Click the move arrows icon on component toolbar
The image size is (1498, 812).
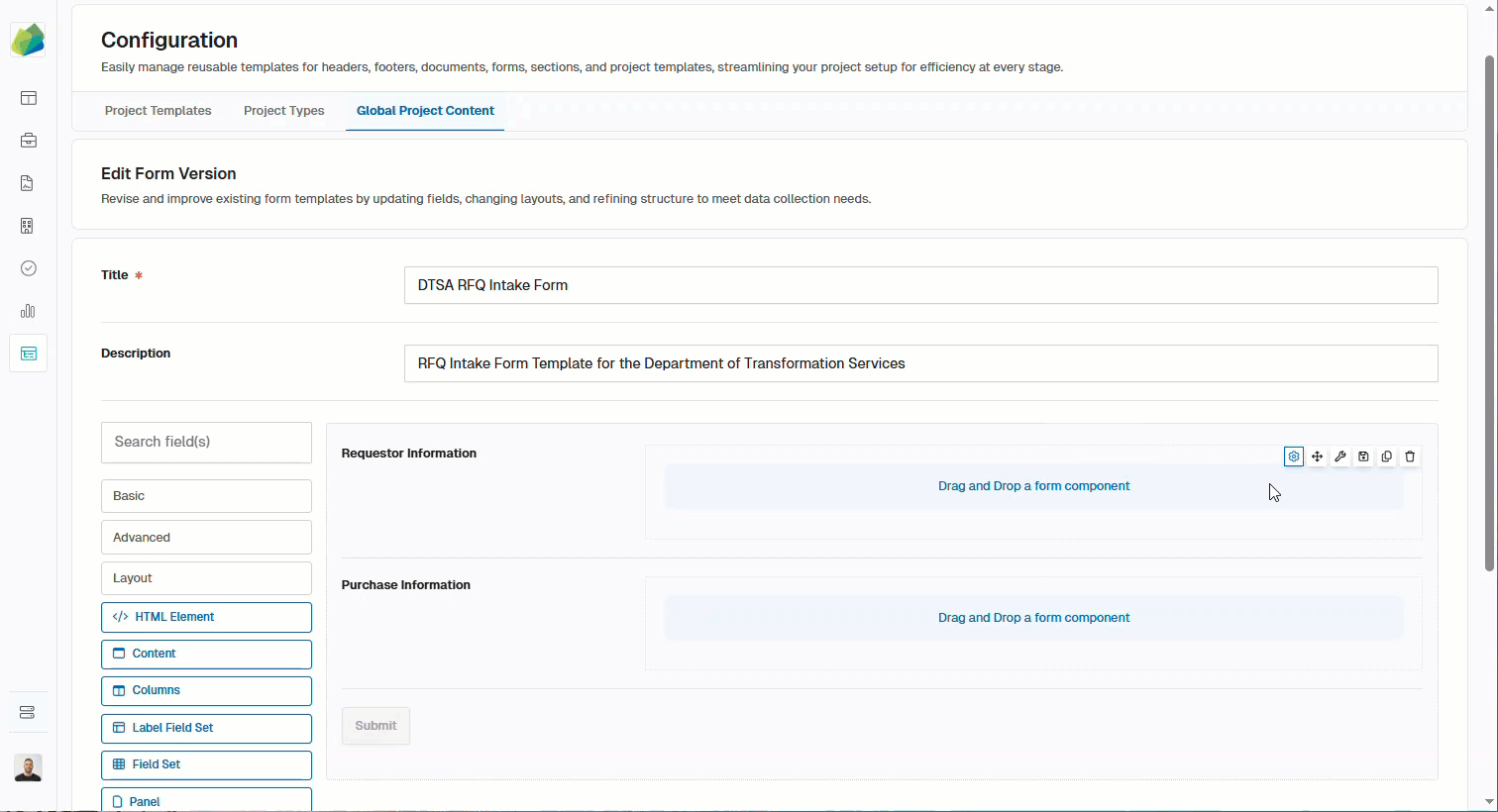(1317, 457)
